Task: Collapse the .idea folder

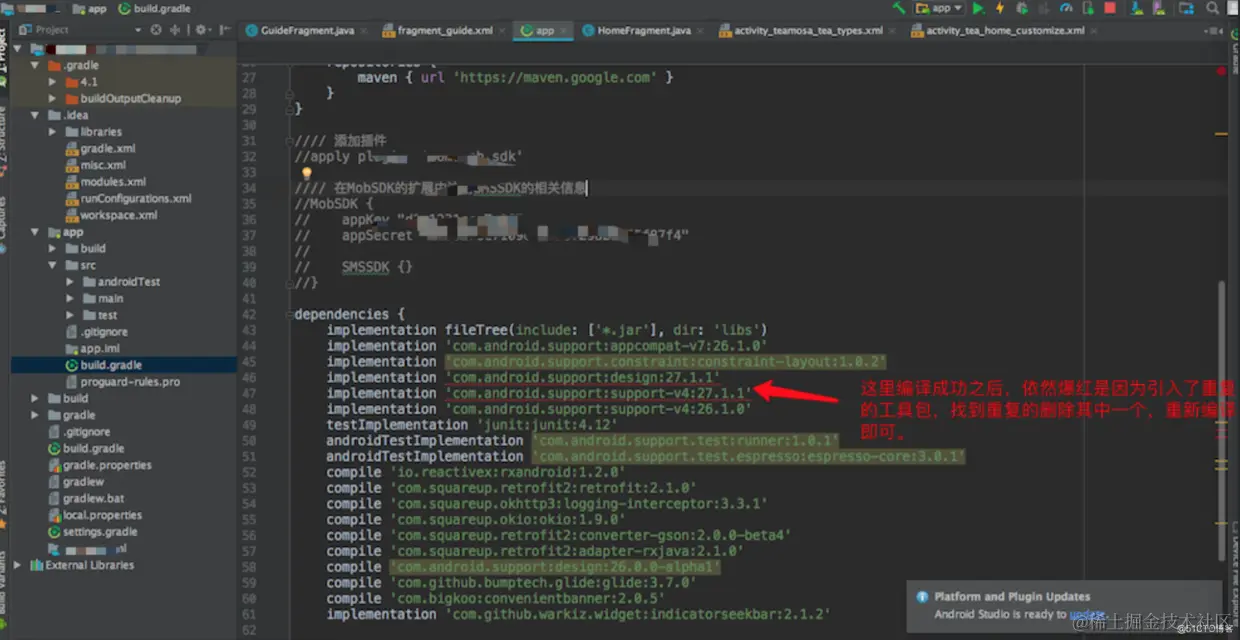Action: [37, 115]
